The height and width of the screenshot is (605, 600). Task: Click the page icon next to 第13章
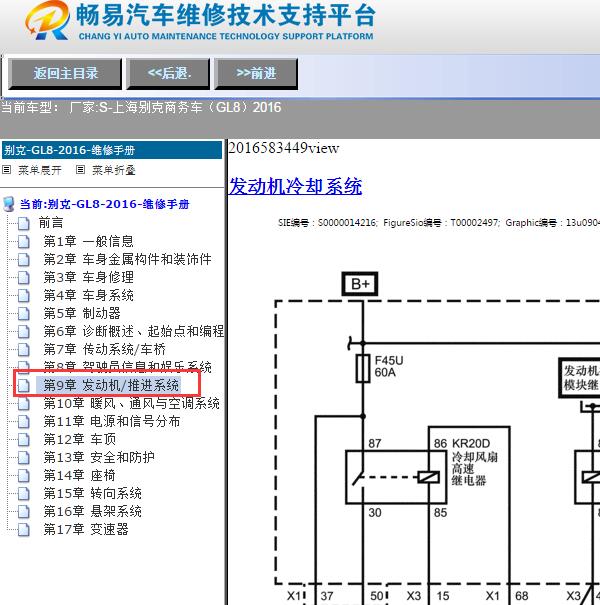pos(24,458)
